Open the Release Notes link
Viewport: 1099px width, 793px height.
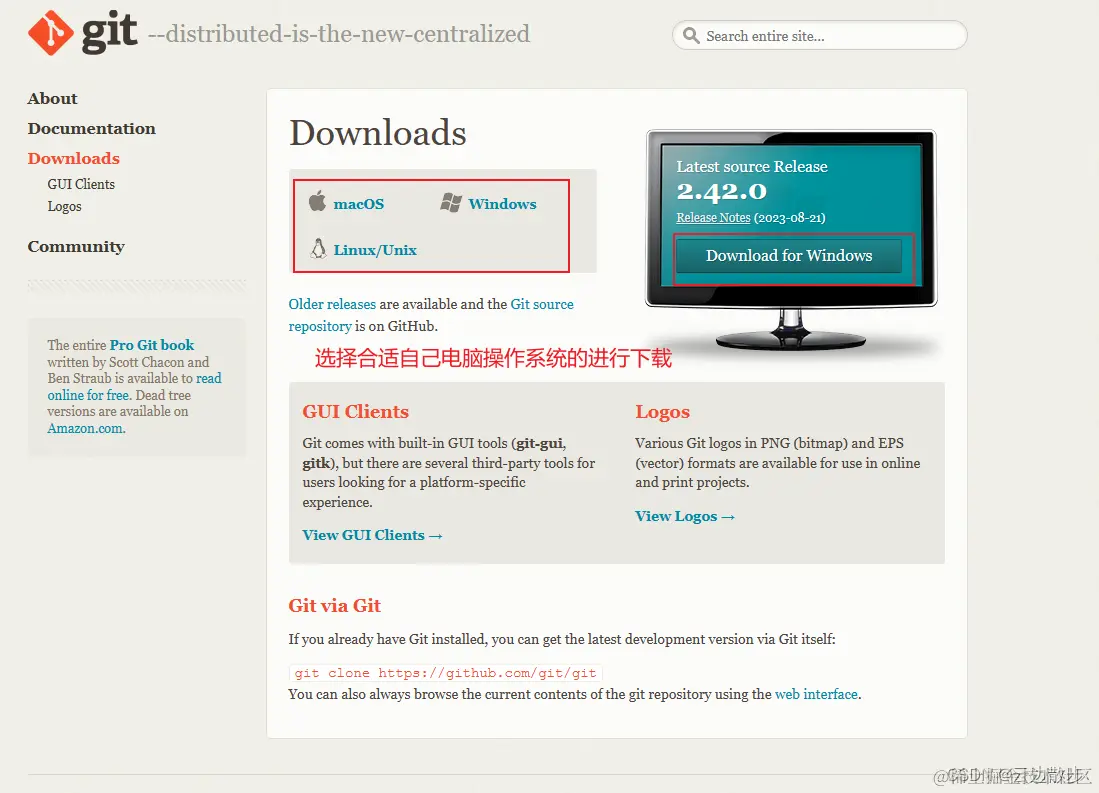[x=714, y=217]
